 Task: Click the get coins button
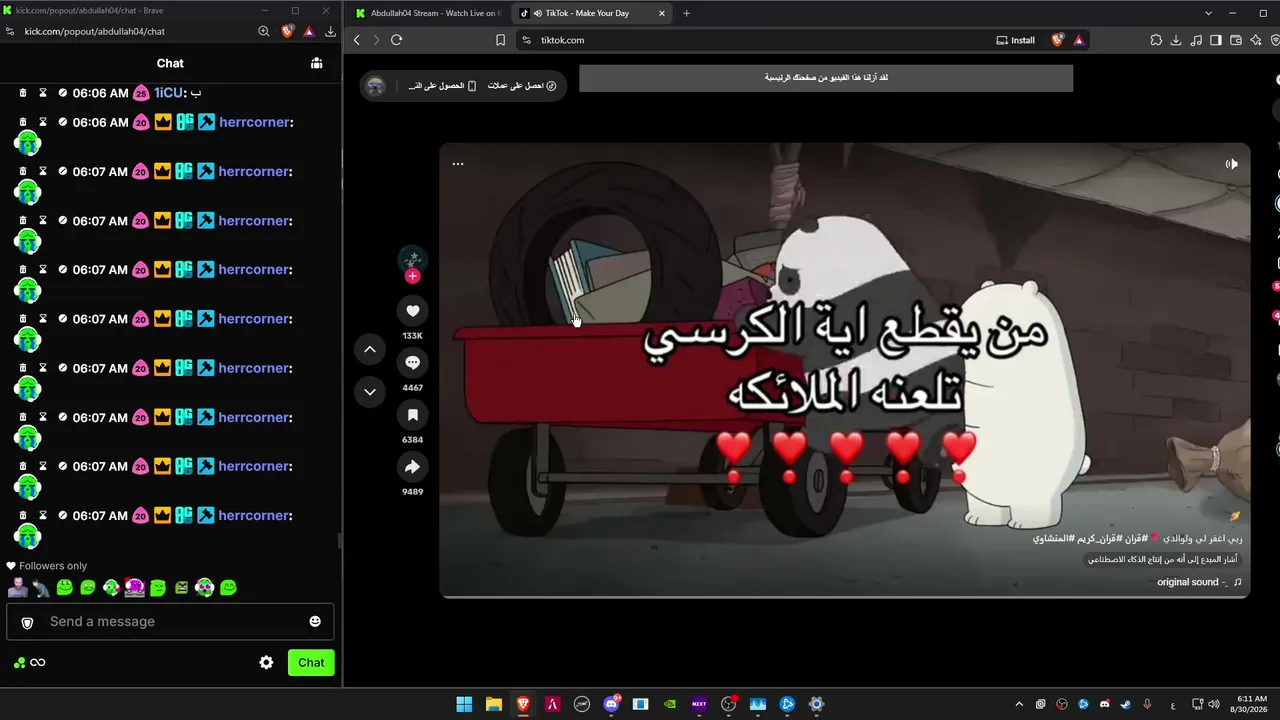pos(522,86)
